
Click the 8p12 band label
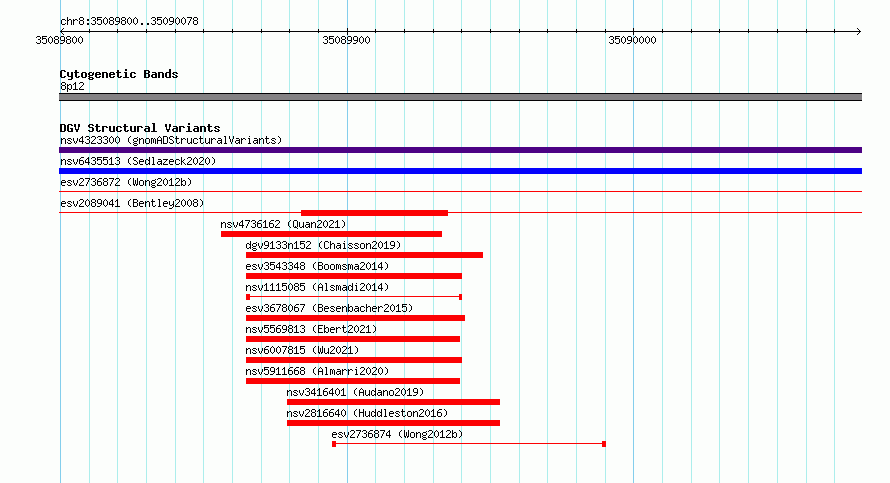72,86
